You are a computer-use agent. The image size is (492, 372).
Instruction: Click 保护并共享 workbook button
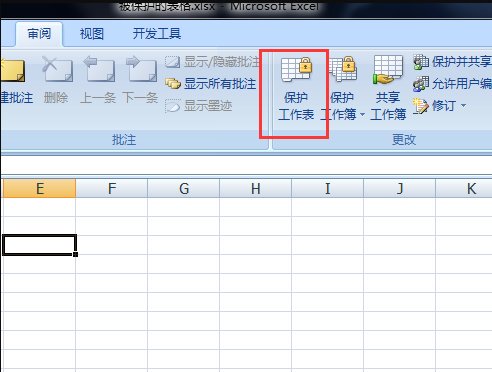(452, 62)
